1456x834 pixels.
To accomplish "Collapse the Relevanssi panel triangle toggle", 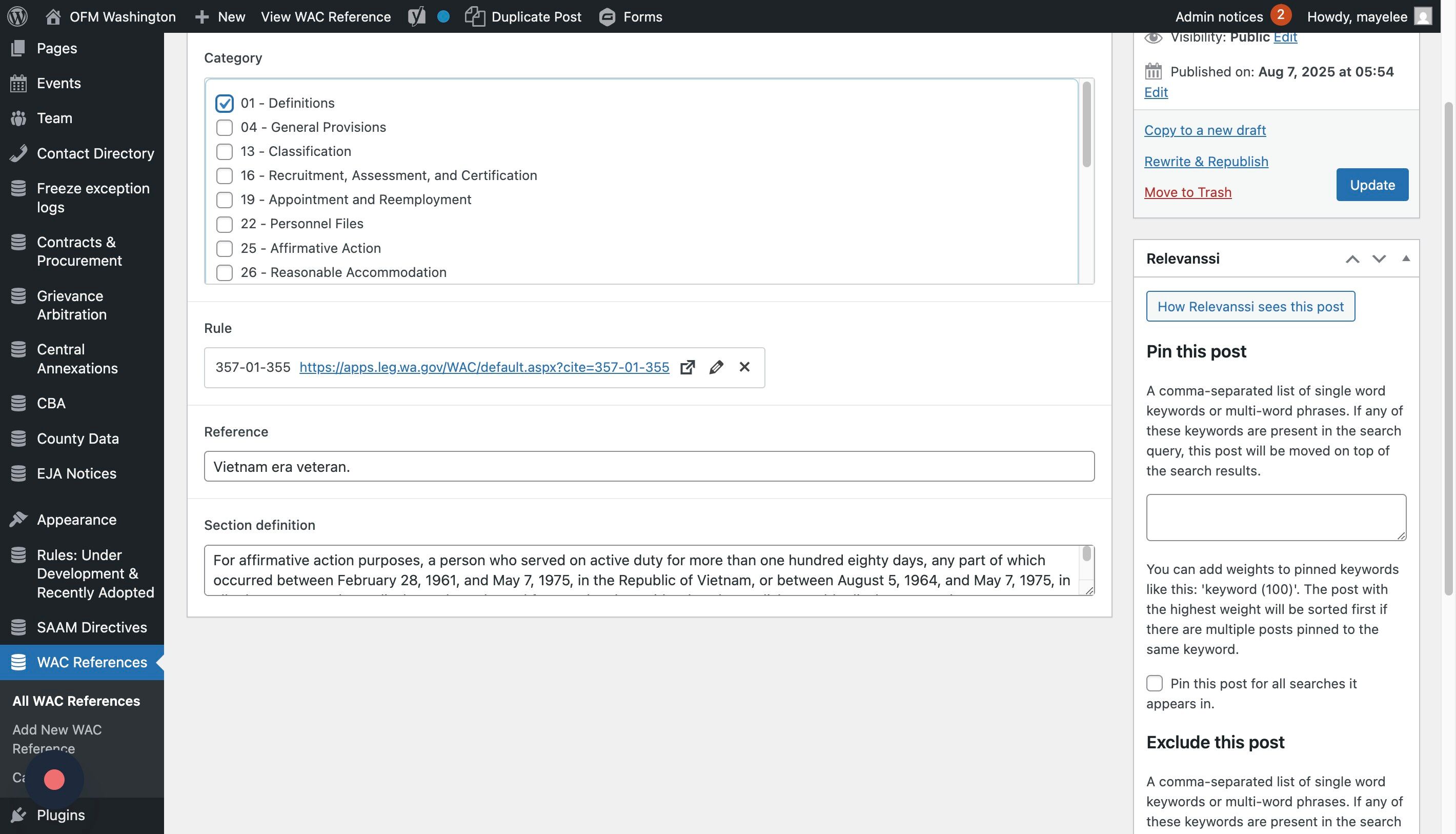I will (1406, 259).
